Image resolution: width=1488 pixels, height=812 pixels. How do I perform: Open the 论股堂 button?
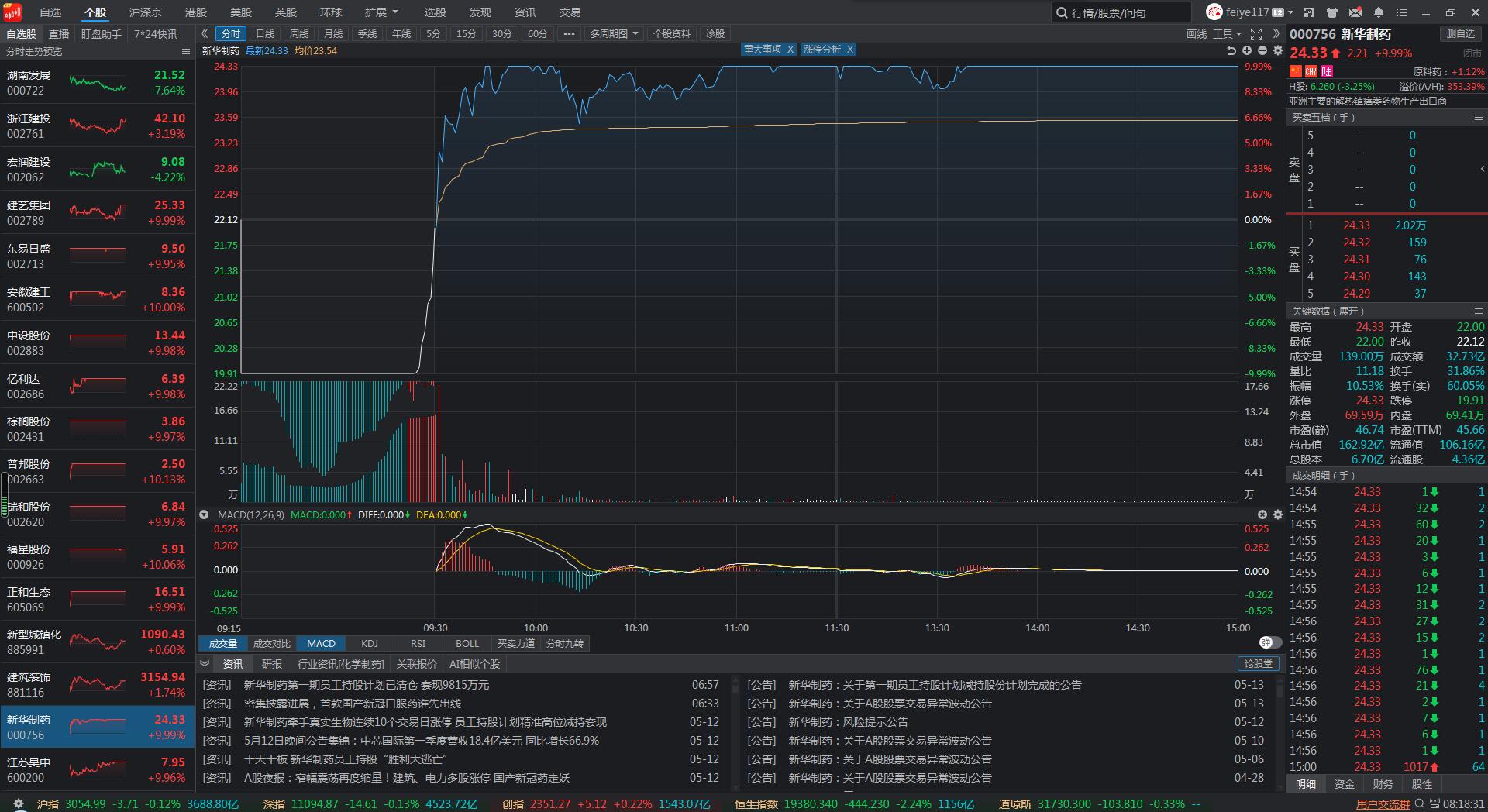tap(1259, 664)
